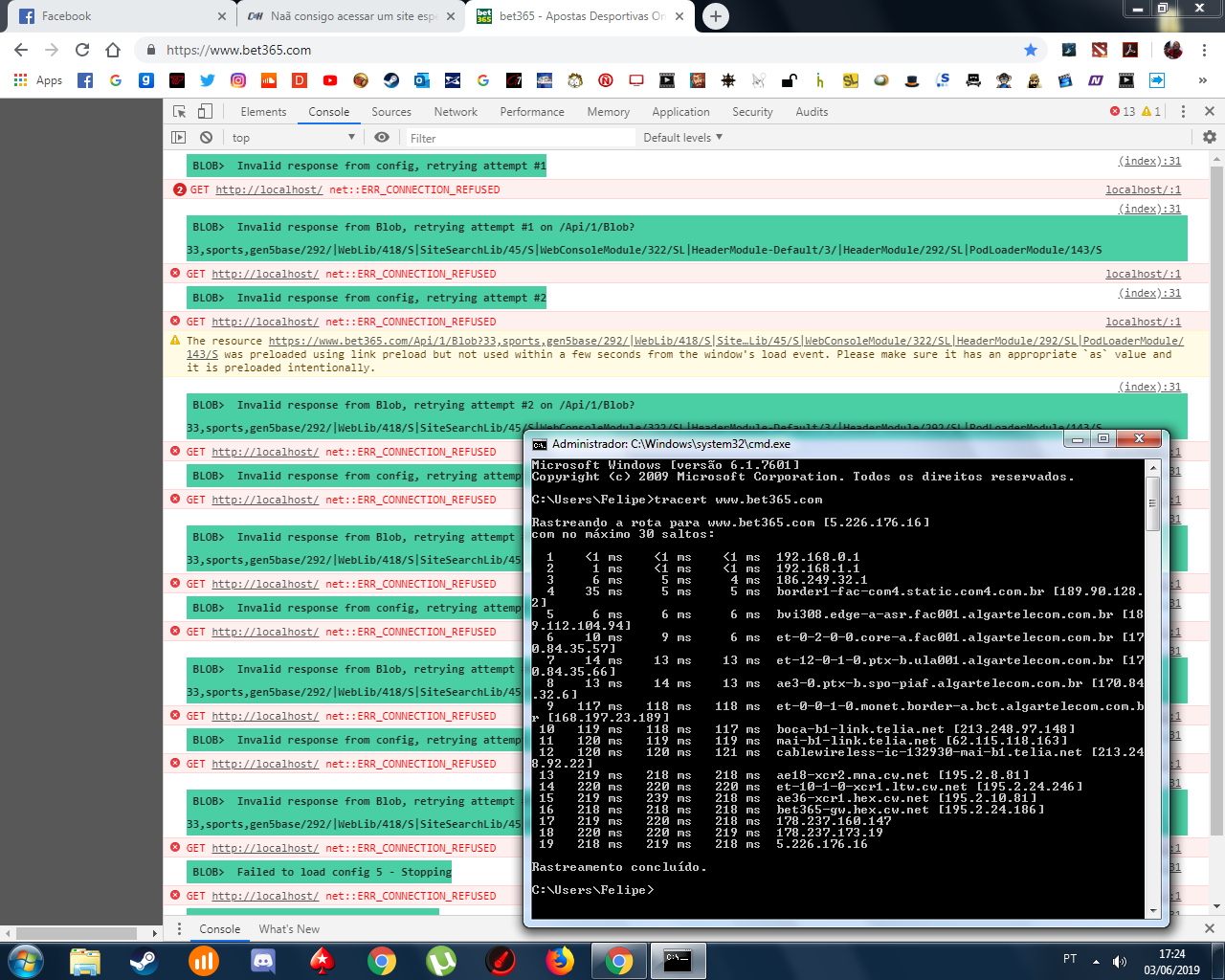Click the cmd window scroll down arrow
The height and width of the screenshot is (980, 1225).
click(1153, 911)
